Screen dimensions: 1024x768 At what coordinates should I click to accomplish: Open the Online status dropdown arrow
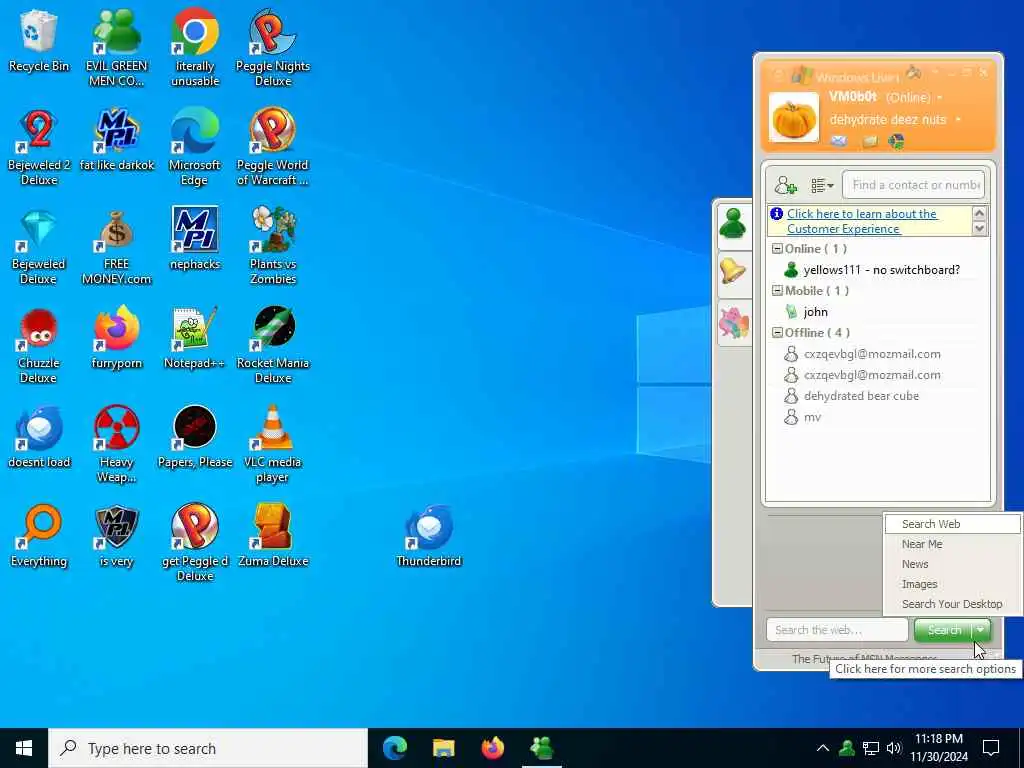point(940,98)
